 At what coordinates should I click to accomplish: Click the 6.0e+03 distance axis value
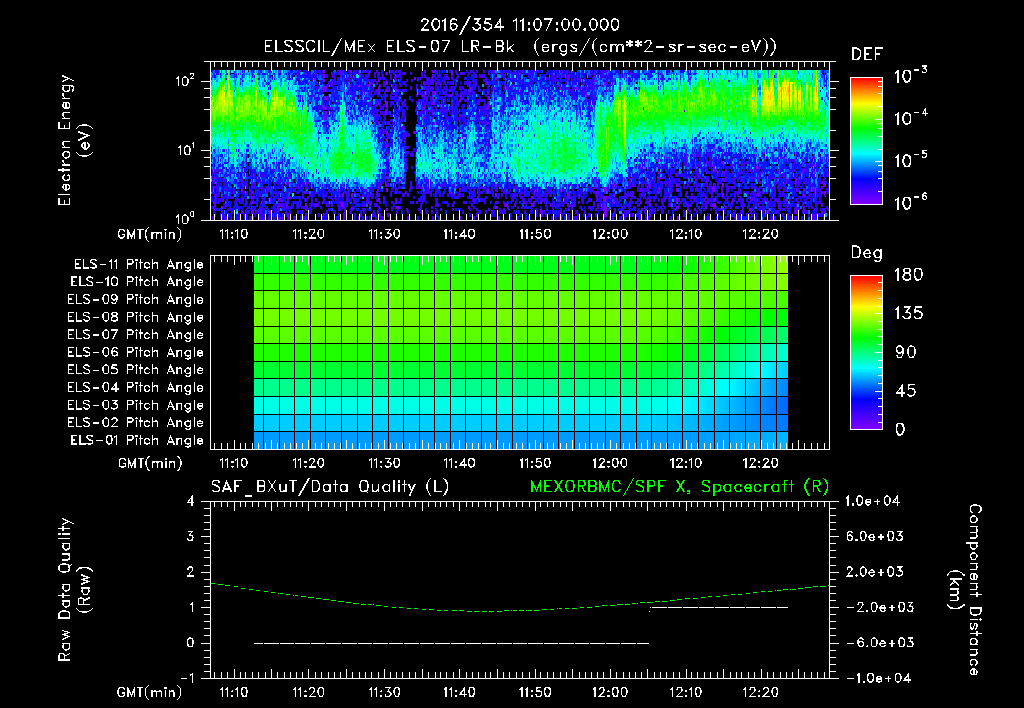pyautogui.click(x=875, y=536)
